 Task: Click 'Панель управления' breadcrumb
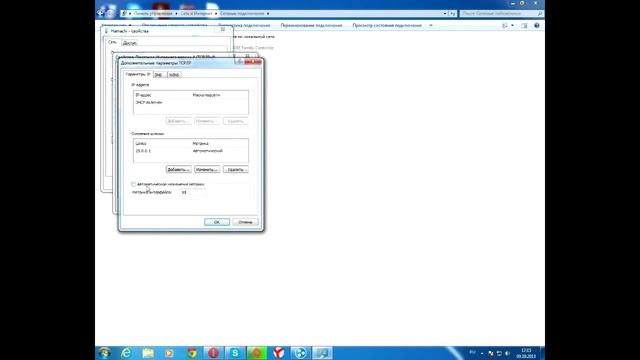(153, 13)
